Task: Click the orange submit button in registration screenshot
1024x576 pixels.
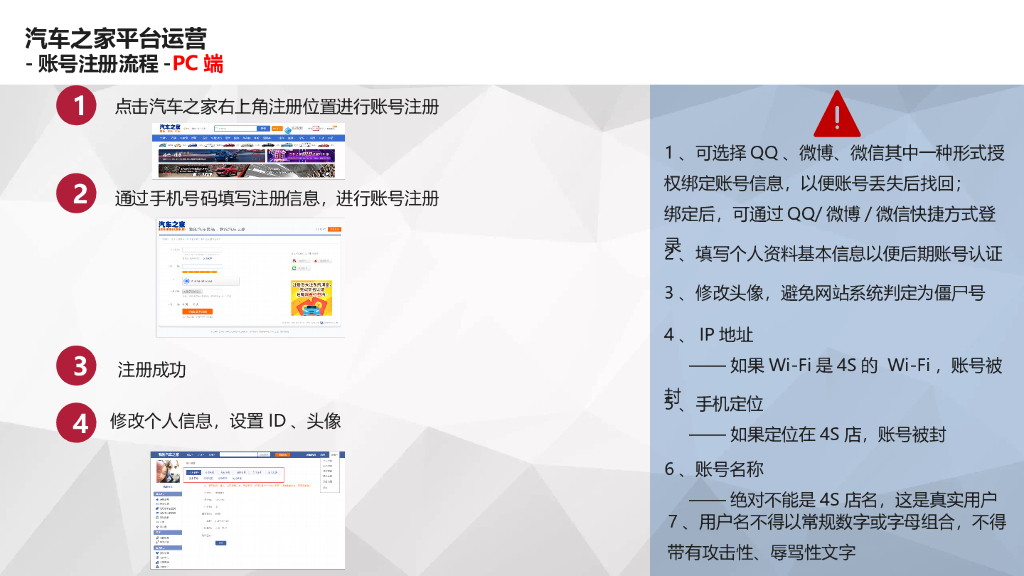Action: [197, 312]
